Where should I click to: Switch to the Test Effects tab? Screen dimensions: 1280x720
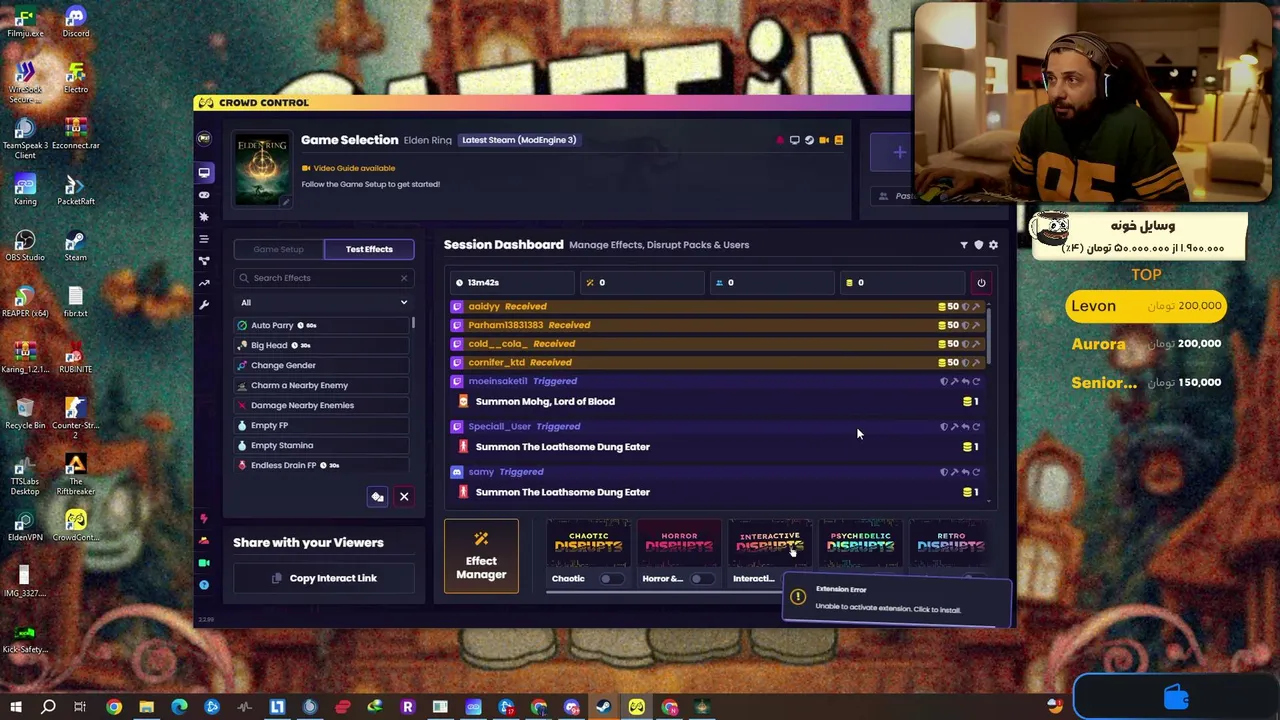pyautogui.click(x=369, y=249)
